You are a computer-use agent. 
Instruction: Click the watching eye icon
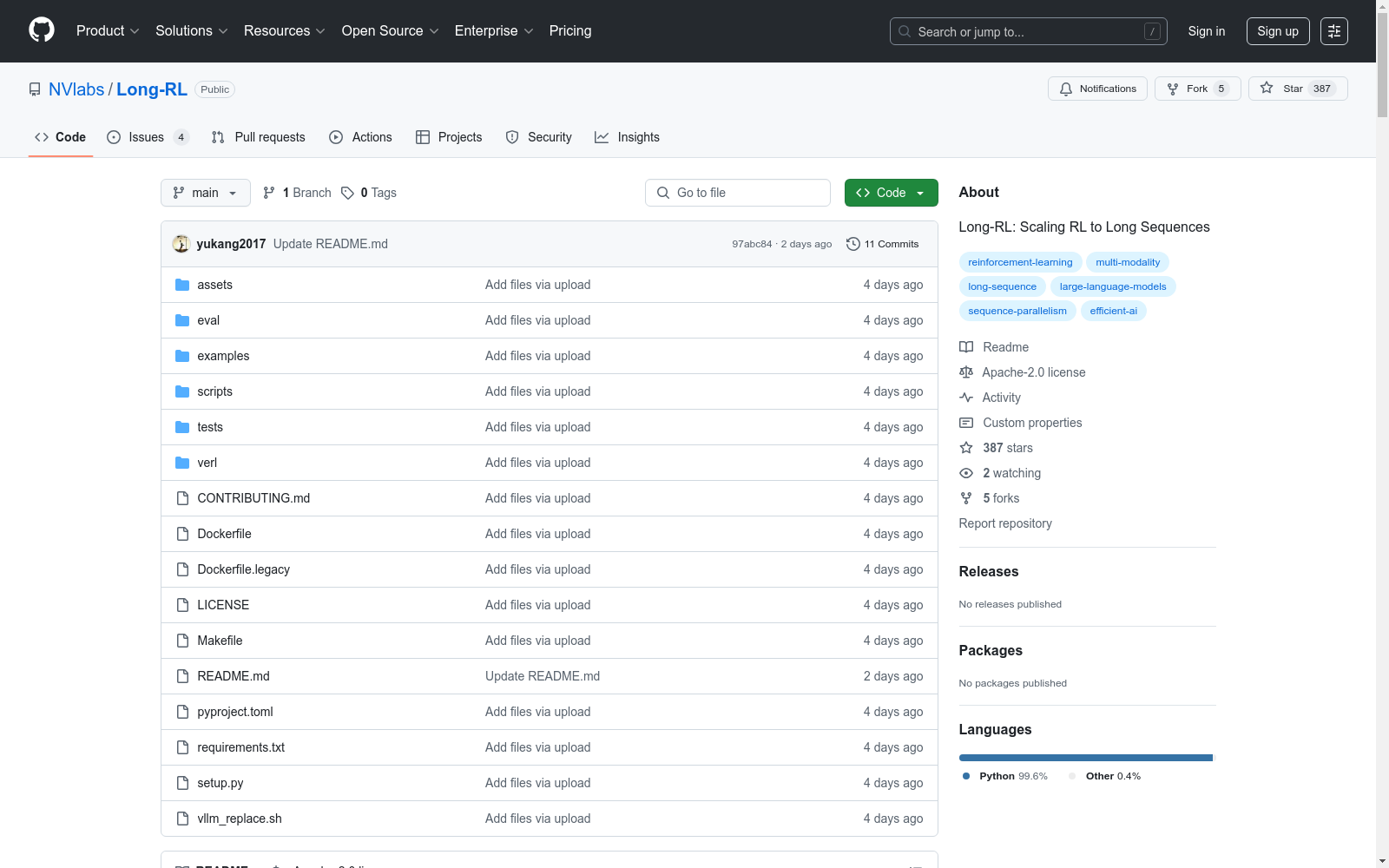click(966, 473)
